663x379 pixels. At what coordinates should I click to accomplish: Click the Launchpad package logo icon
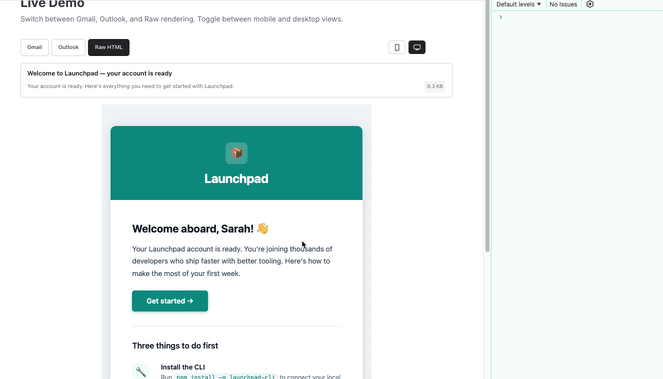[236, 153]
